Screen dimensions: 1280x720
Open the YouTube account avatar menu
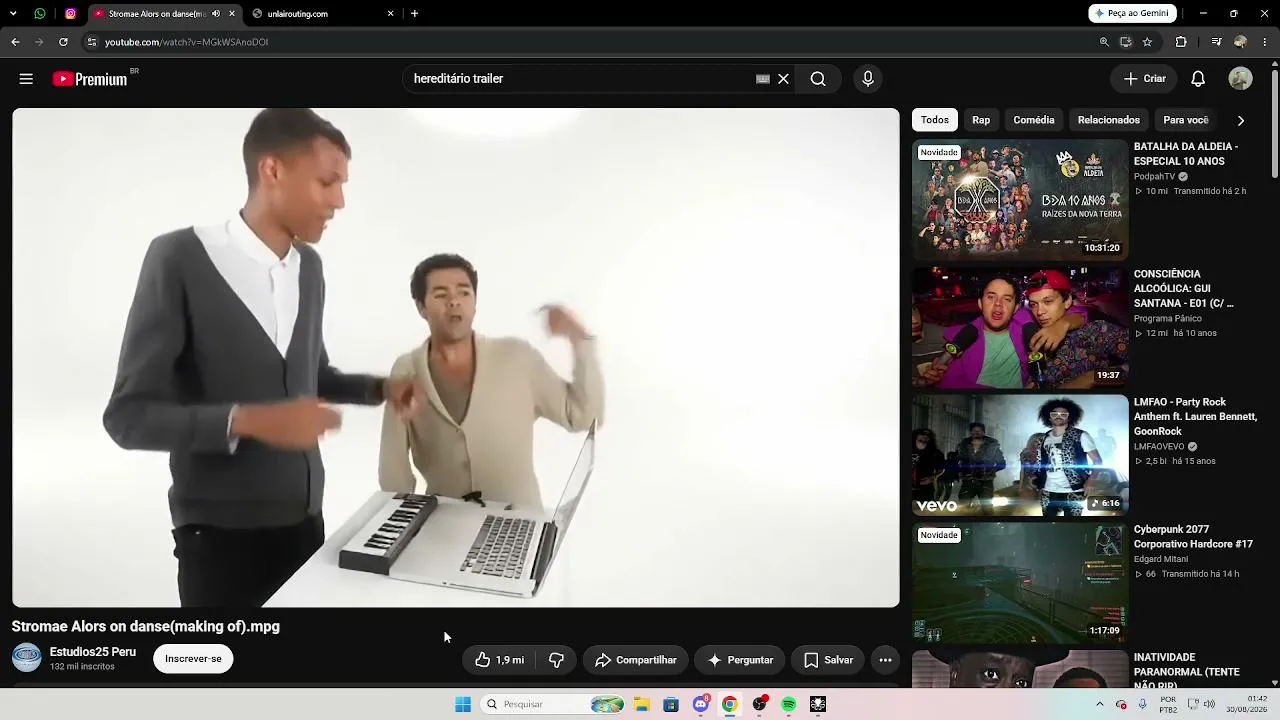[1240, 79]
